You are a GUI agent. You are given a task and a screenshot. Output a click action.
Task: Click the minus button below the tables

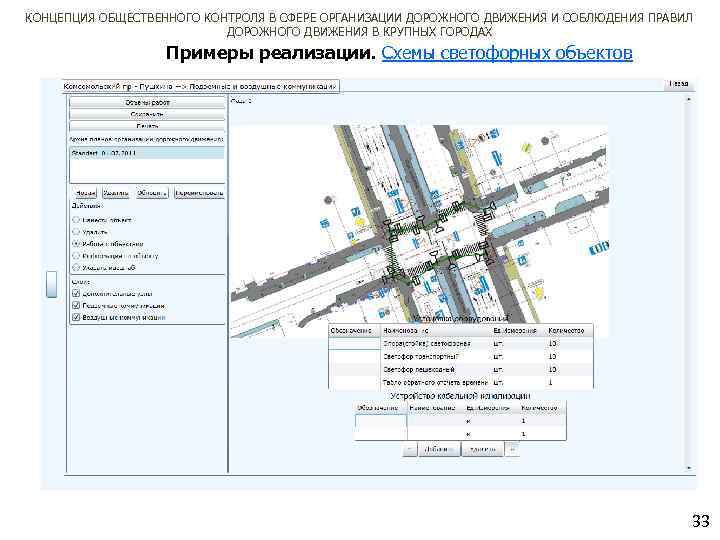tap(410, 450)
